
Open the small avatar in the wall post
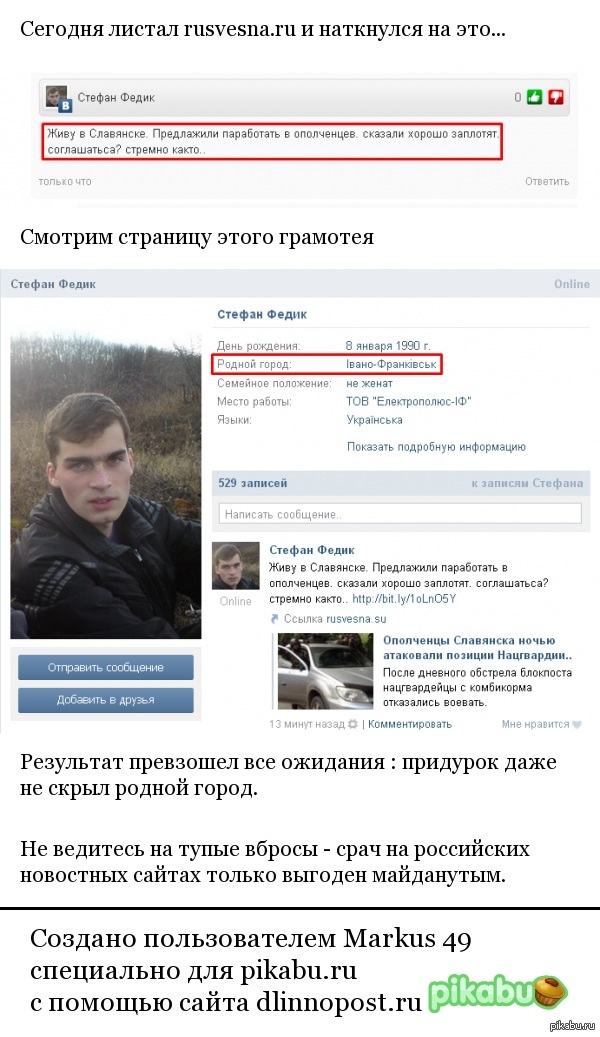[236, 565]
